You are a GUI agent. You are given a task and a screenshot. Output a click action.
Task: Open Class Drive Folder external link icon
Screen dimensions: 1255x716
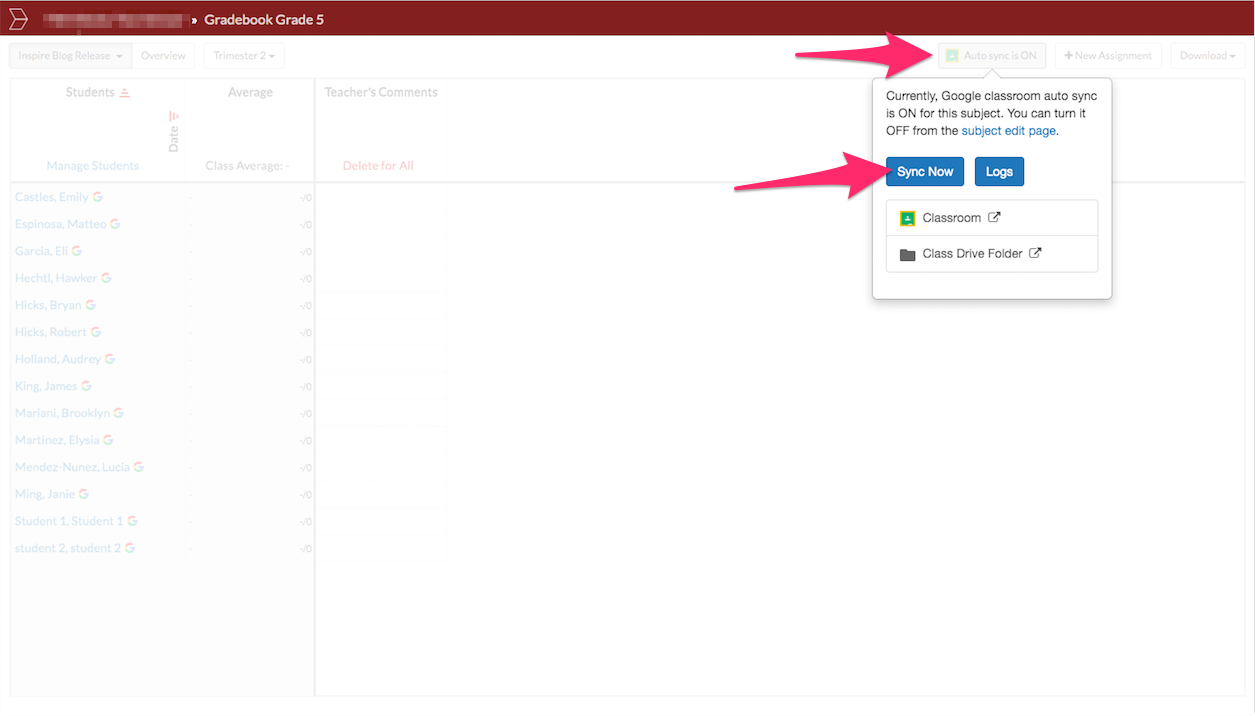click(1035, 253)
